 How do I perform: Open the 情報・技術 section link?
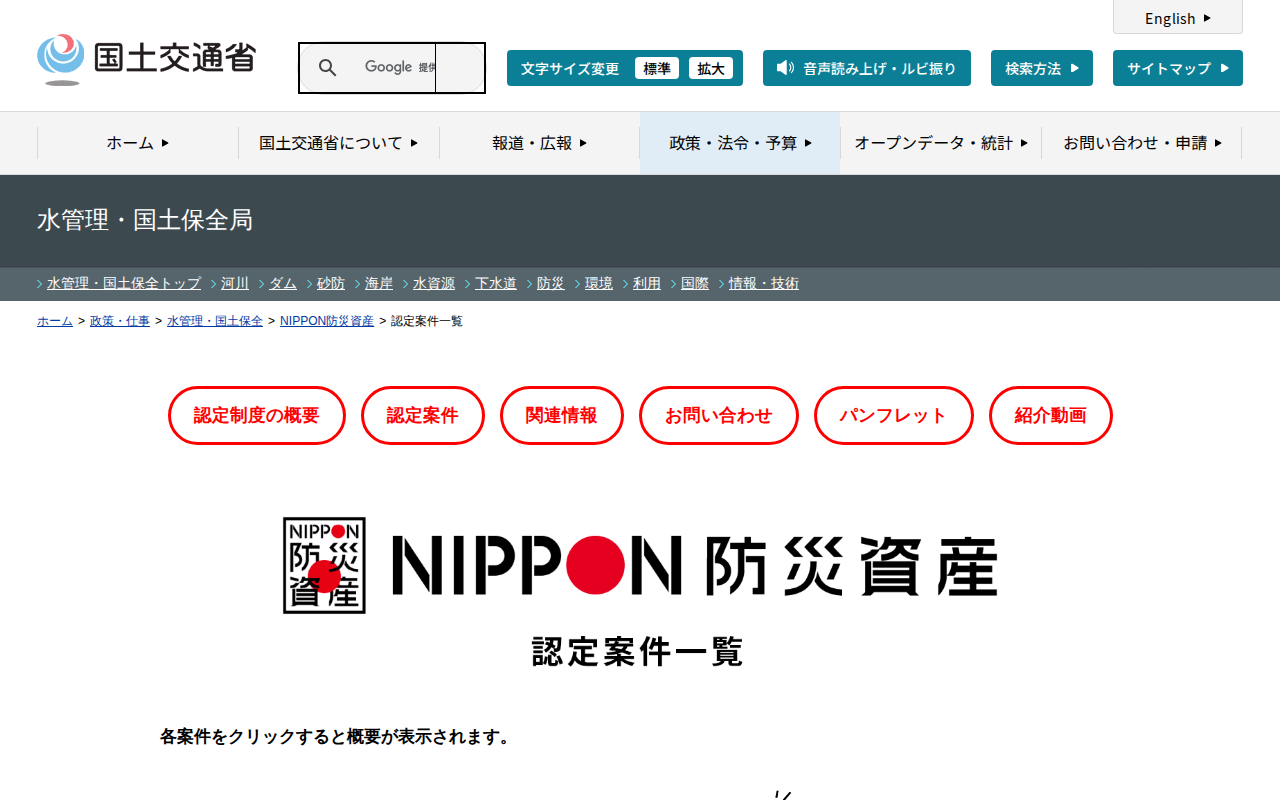[764, 283]
